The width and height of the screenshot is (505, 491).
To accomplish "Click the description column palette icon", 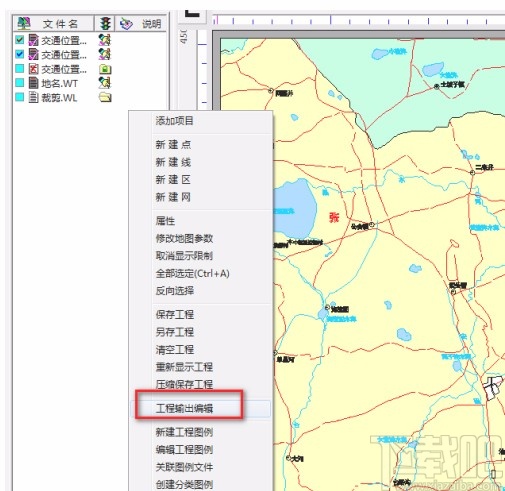I will [126, 24].
